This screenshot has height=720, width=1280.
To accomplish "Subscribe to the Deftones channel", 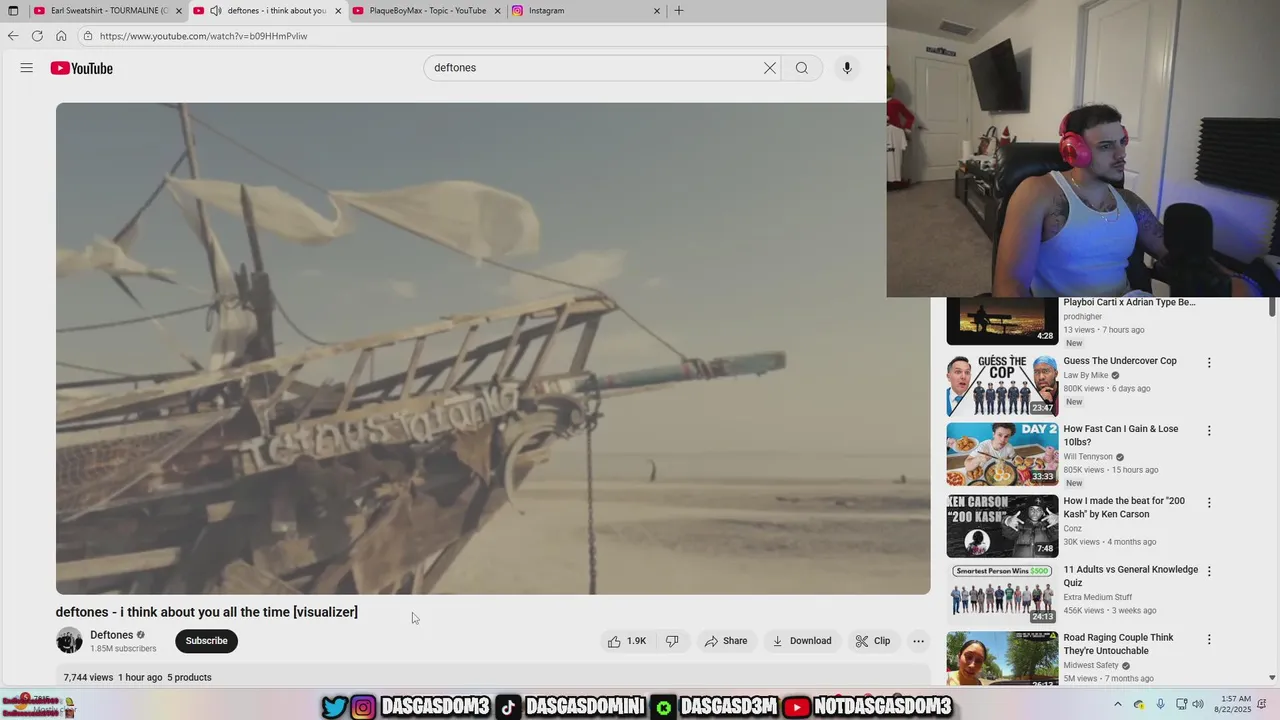I will click(206, 641).
